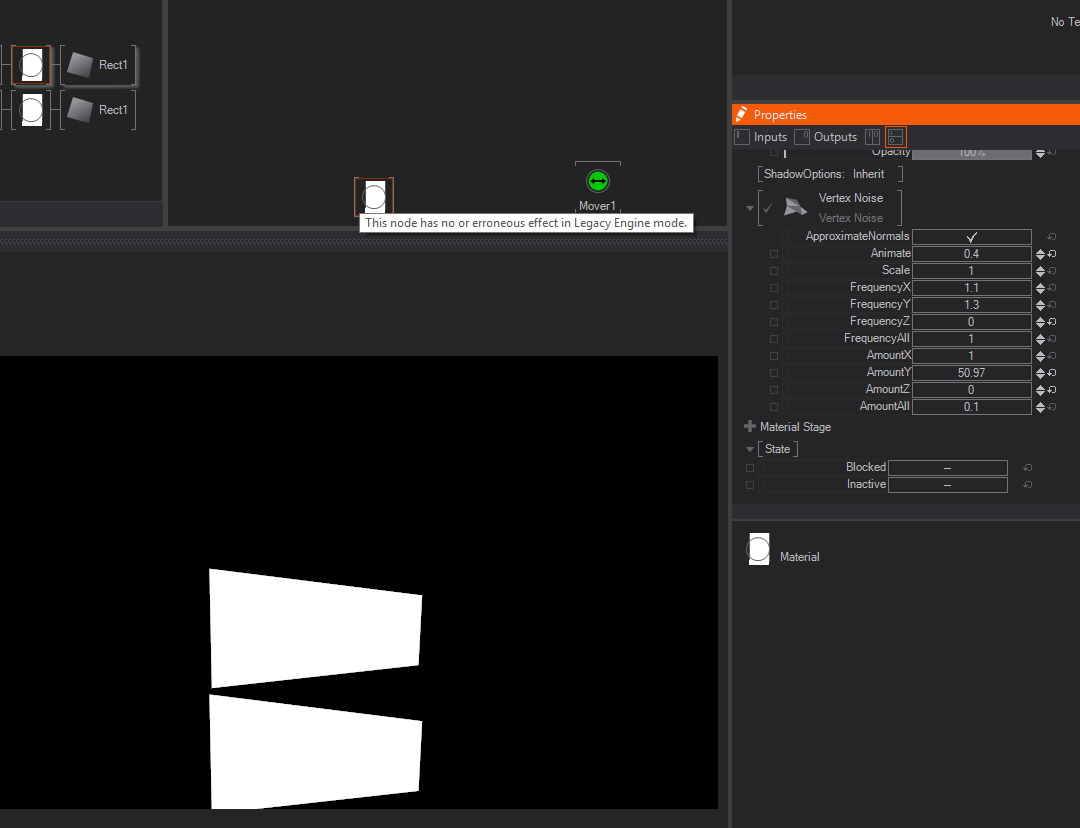Click the revert icon beside Animate
The width and height of the screenshot is (1080, 828).
point(1052,254)
